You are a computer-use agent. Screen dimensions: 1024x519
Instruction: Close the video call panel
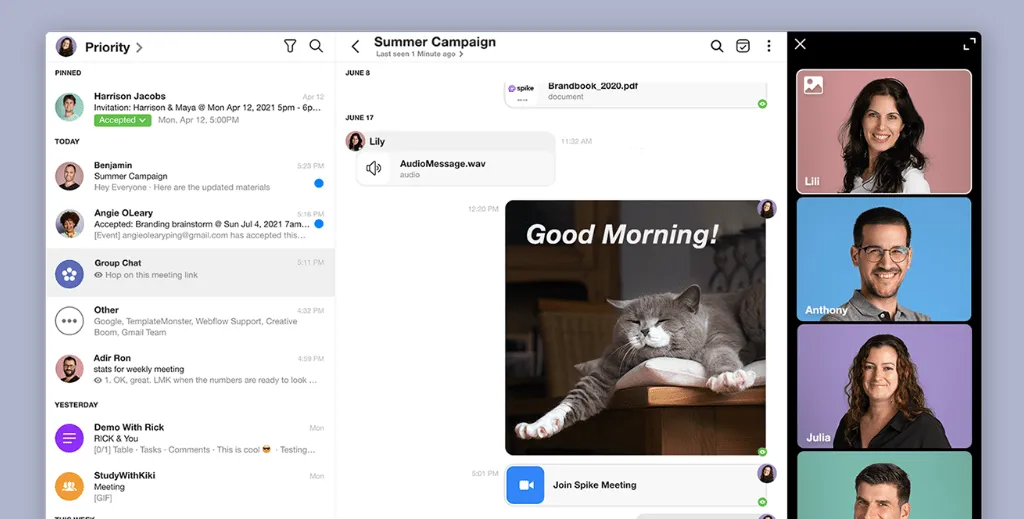point(800,44)
